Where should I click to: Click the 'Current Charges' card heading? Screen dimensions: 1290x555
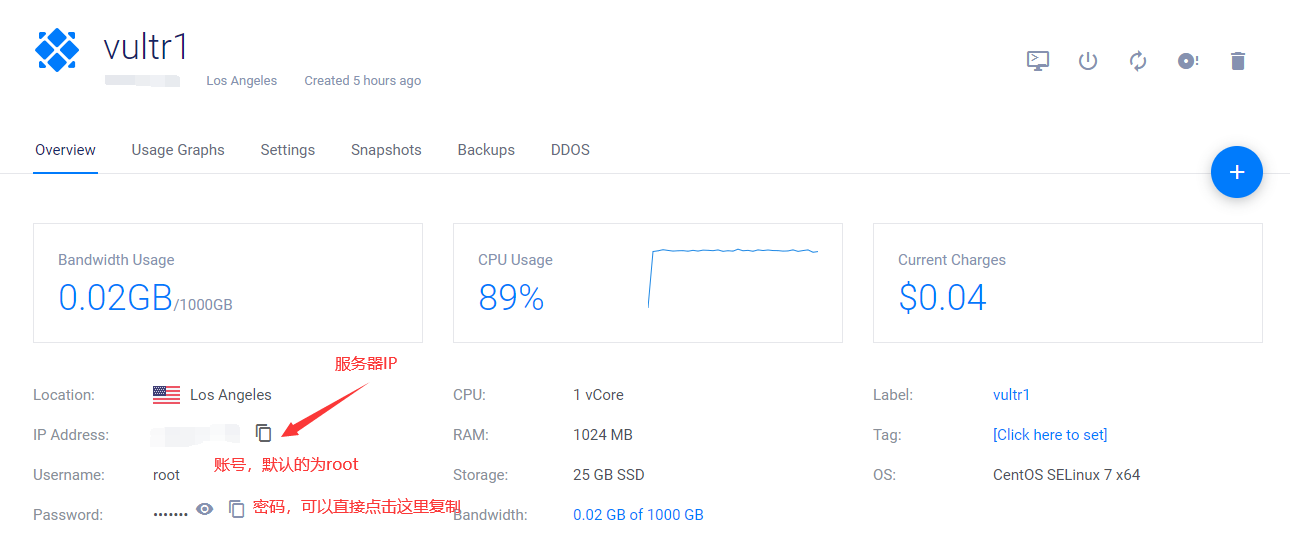pos(952,260)
